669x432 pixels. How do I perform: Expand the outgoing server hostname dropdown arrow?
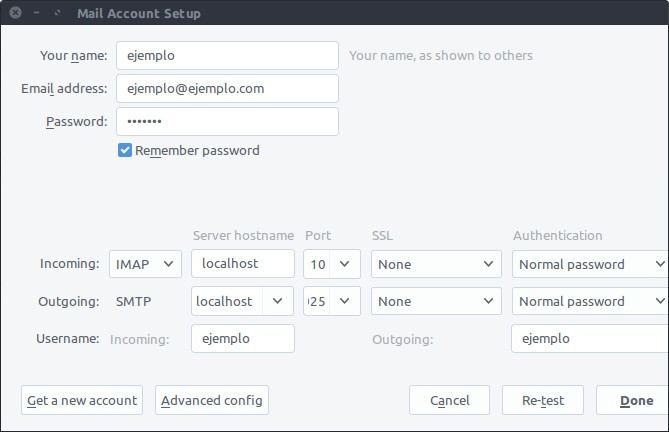pyautogui.click(x=278, y=301)
